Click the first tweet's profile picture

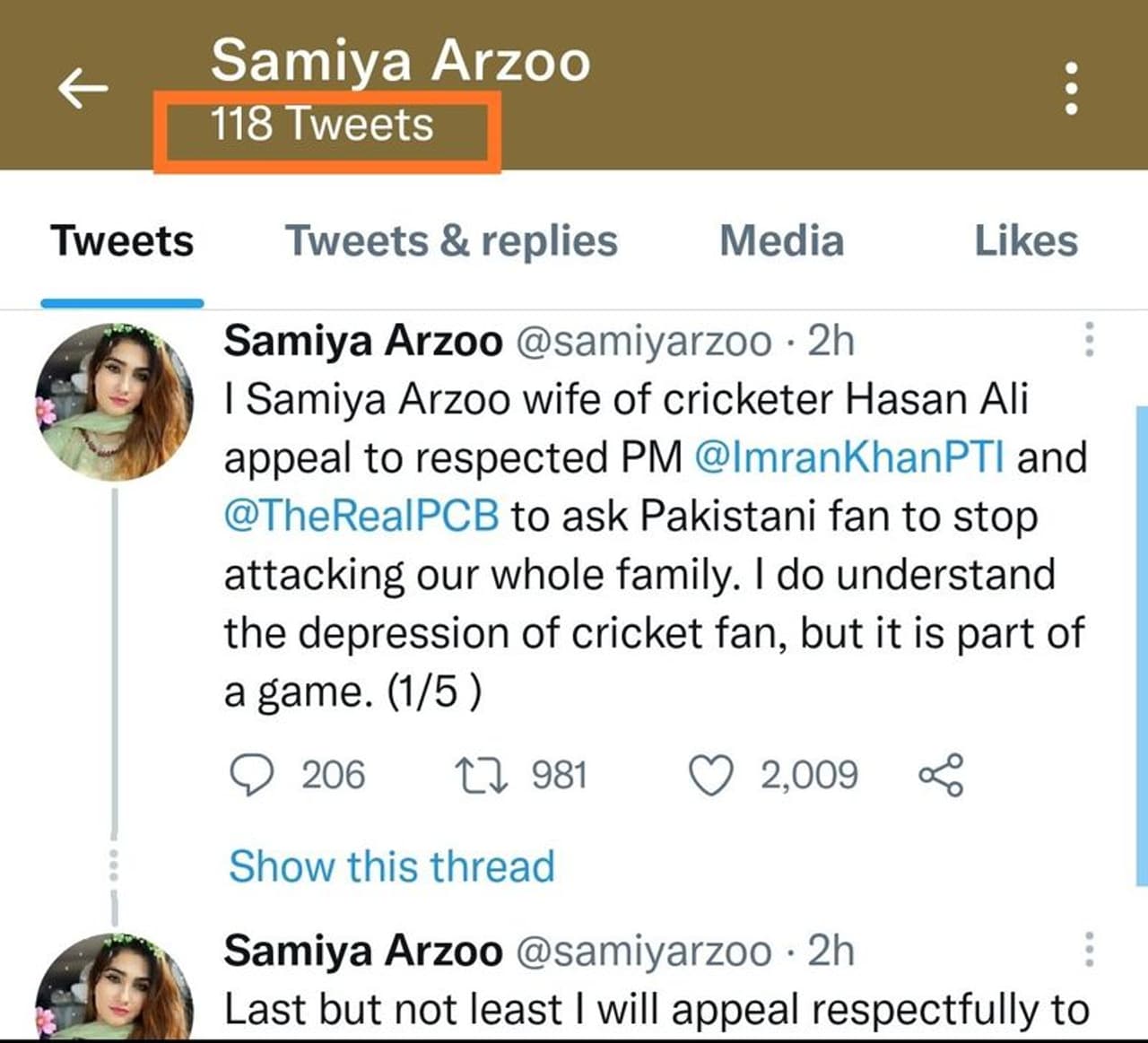click(114, 402)
